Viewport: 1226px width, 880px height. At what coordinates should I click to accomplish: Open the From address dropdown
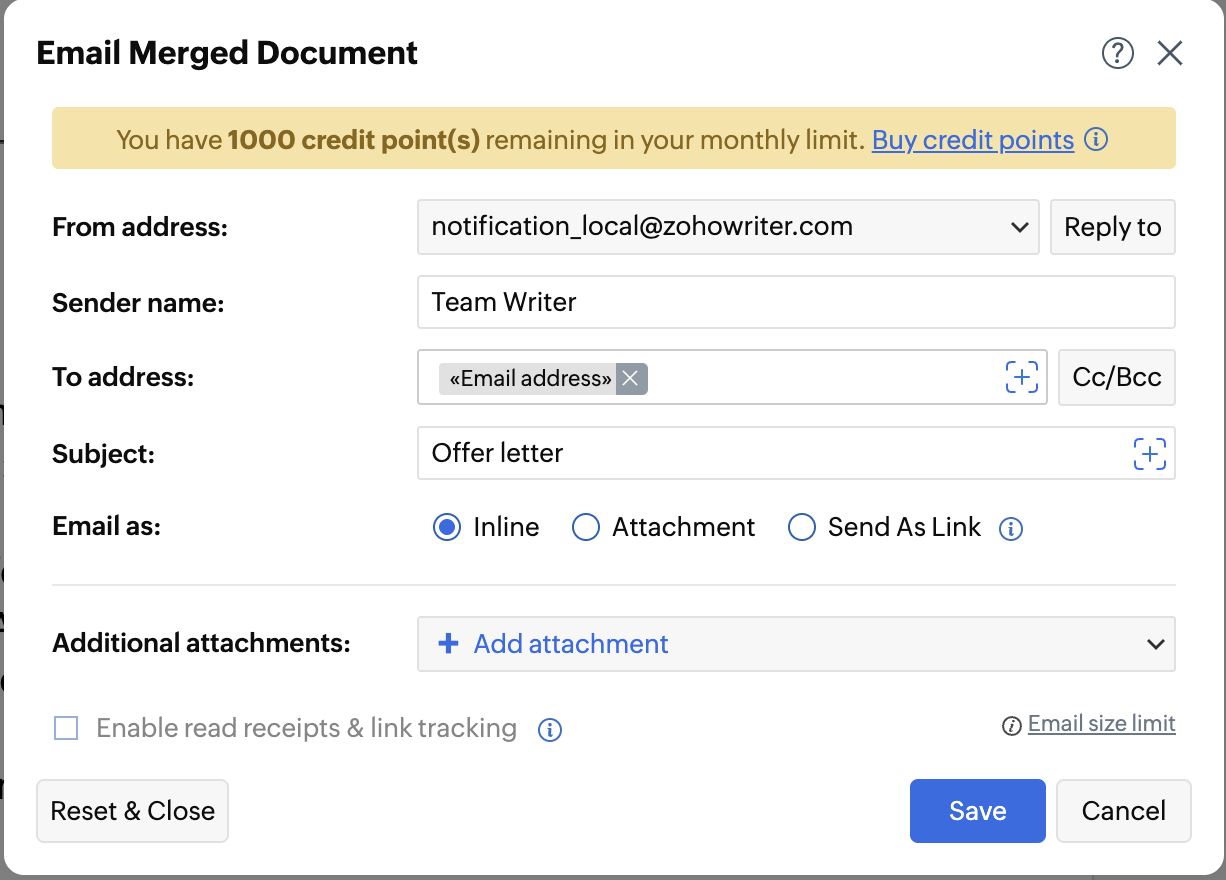(x=730, y=227)
